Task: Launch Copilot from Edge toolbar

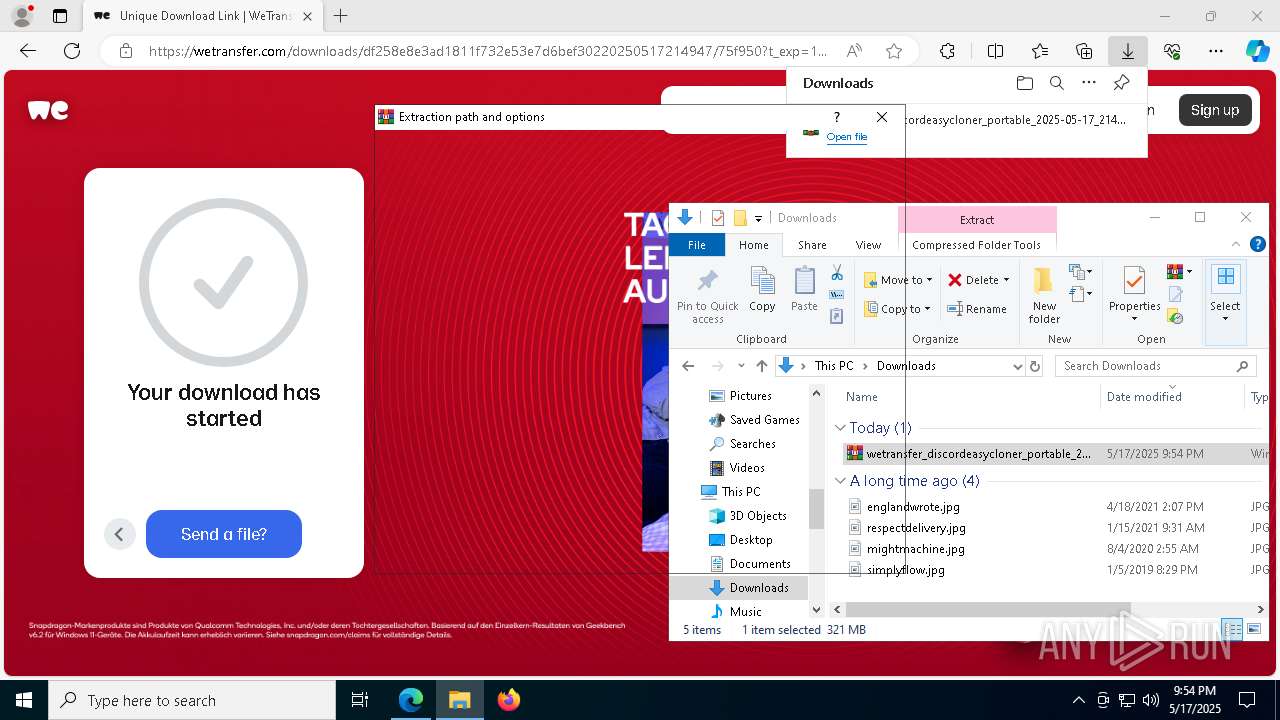Action: point(1257,51)
